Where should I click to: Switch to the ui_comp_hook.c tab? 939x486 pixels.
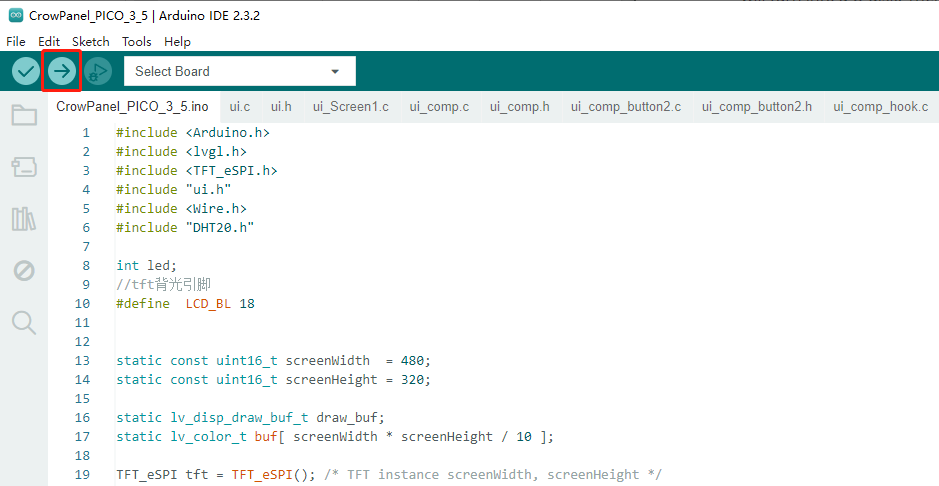[x=880, y=107]
